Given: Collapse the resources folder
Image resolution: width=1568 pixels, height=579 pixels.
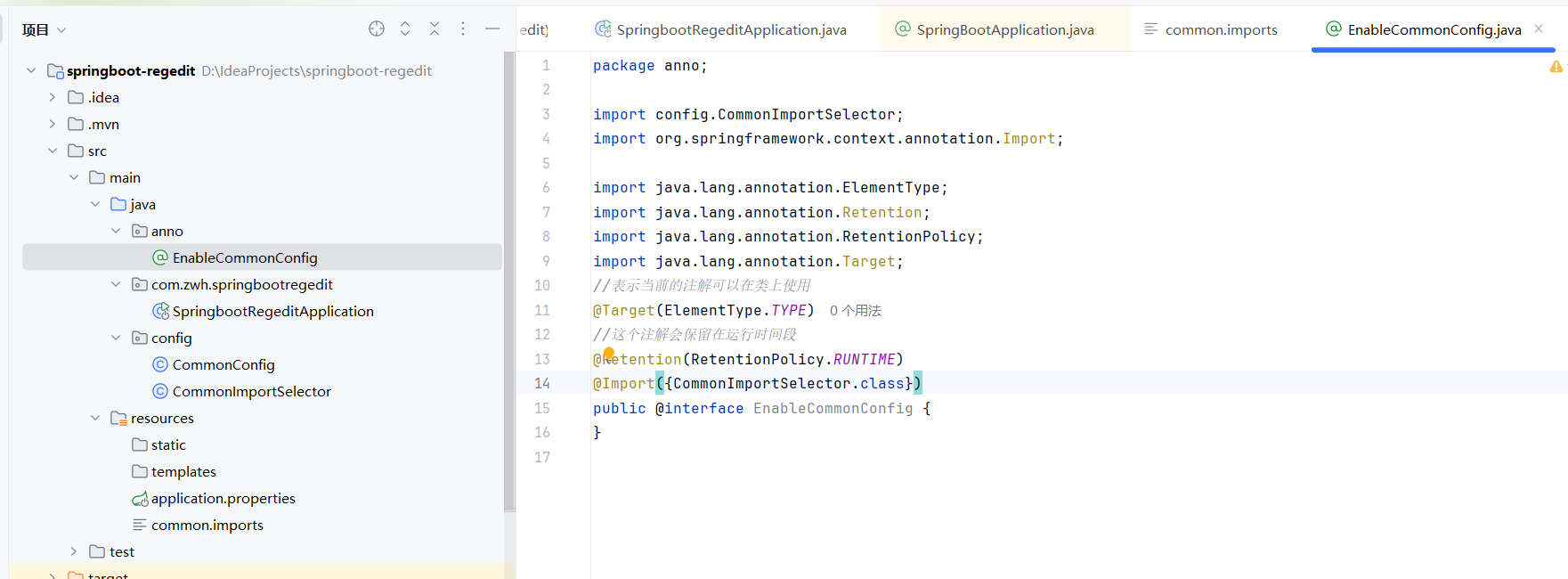Looking at the screenshot, I should pos(95,418).
